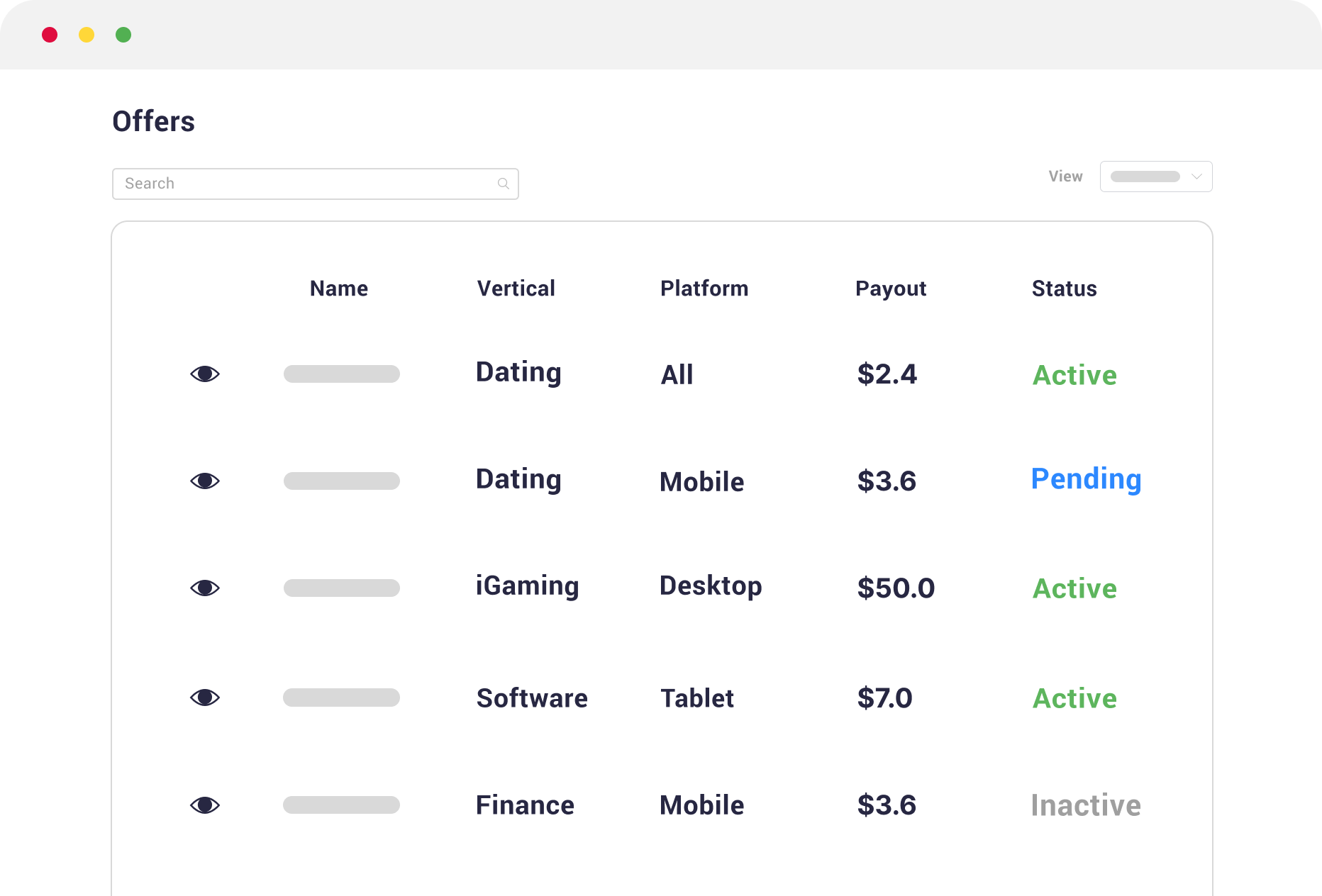Open the View dropdown

pyautogui.click(x=1156, y=177)
